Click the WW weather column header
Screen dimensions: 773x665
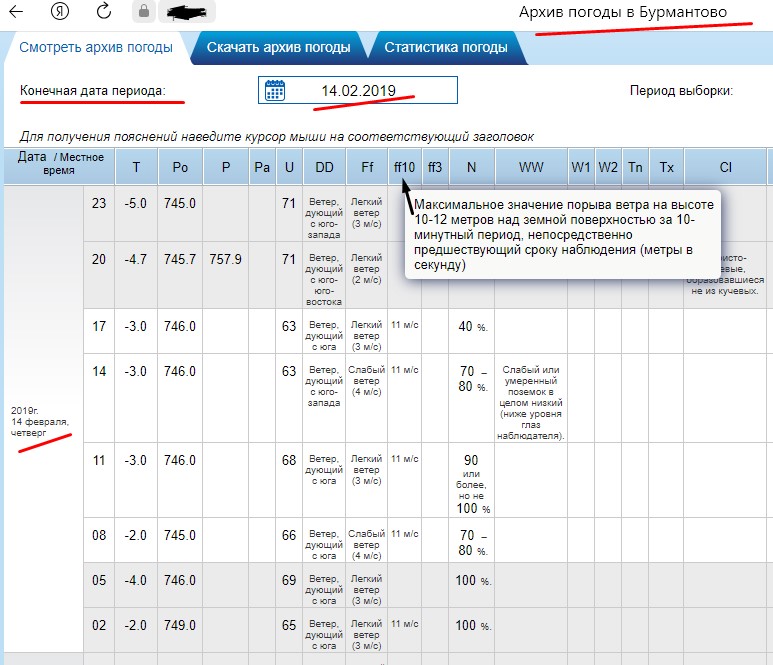pos(531,167)
